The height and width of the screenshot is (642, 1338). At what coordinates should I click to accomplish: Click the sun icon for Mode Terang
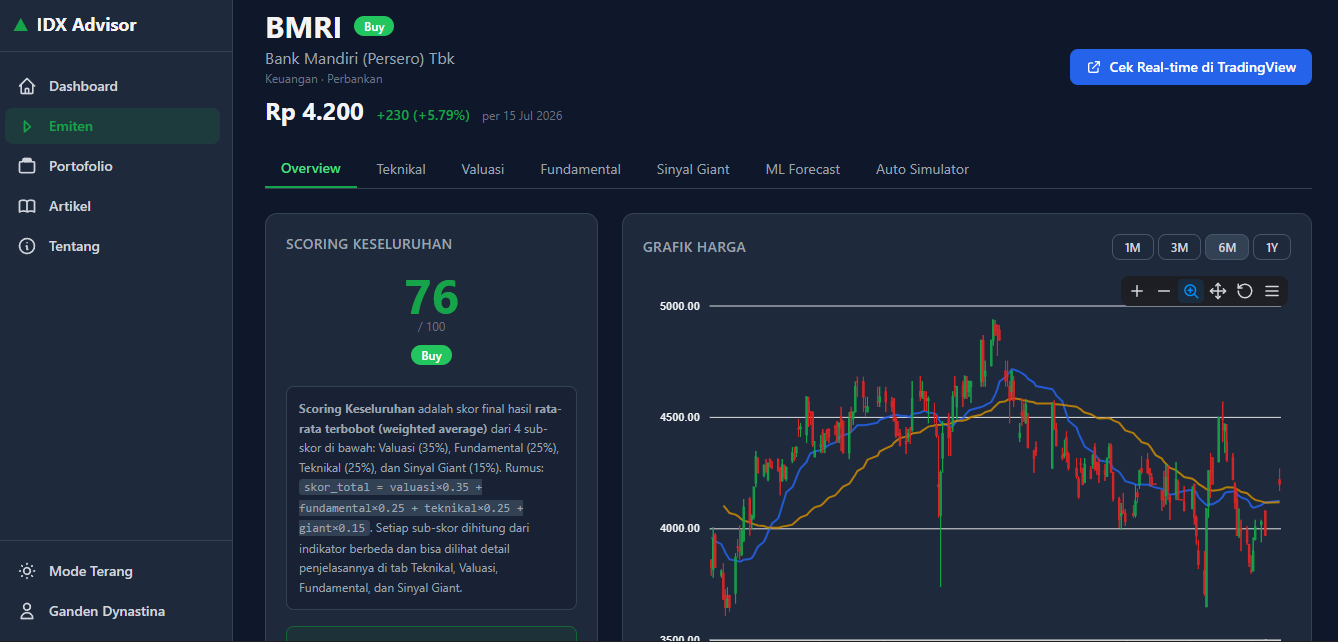[27, 571]
